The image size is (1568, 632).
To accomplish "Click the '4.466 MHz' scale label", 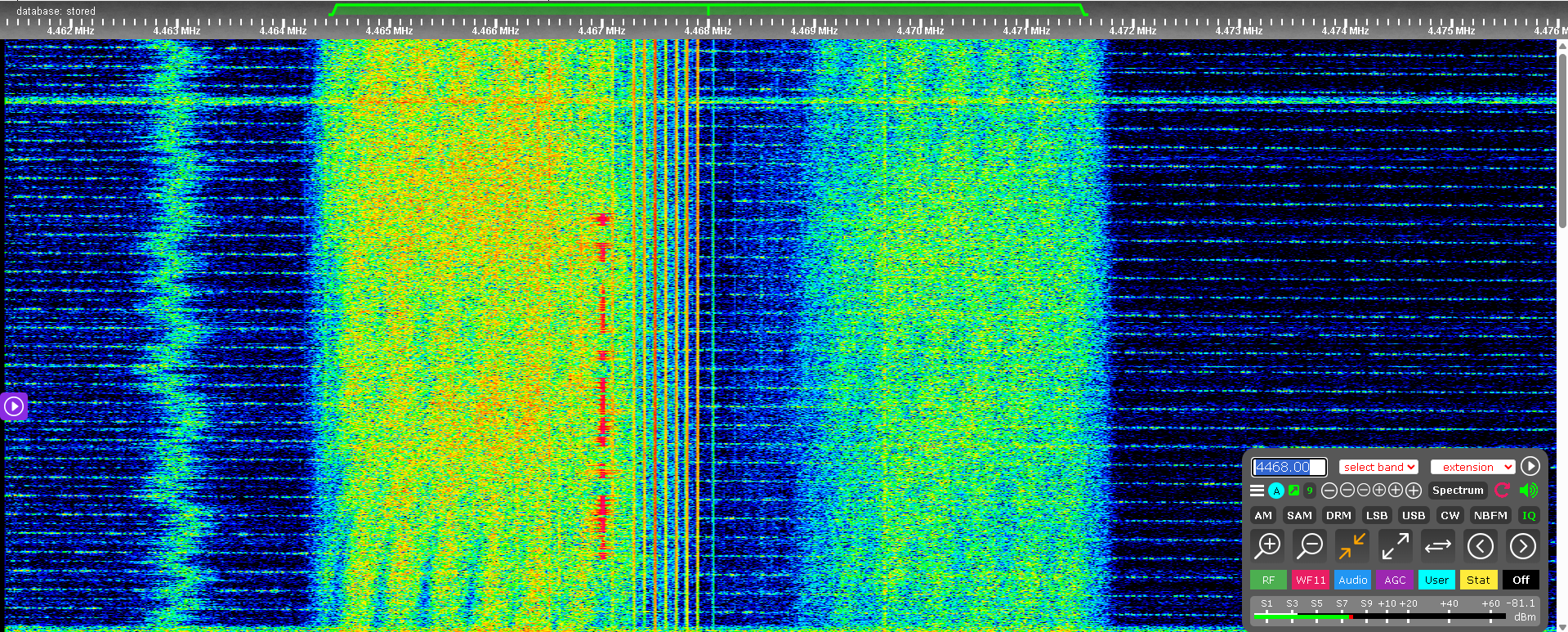I will point(495,31).
